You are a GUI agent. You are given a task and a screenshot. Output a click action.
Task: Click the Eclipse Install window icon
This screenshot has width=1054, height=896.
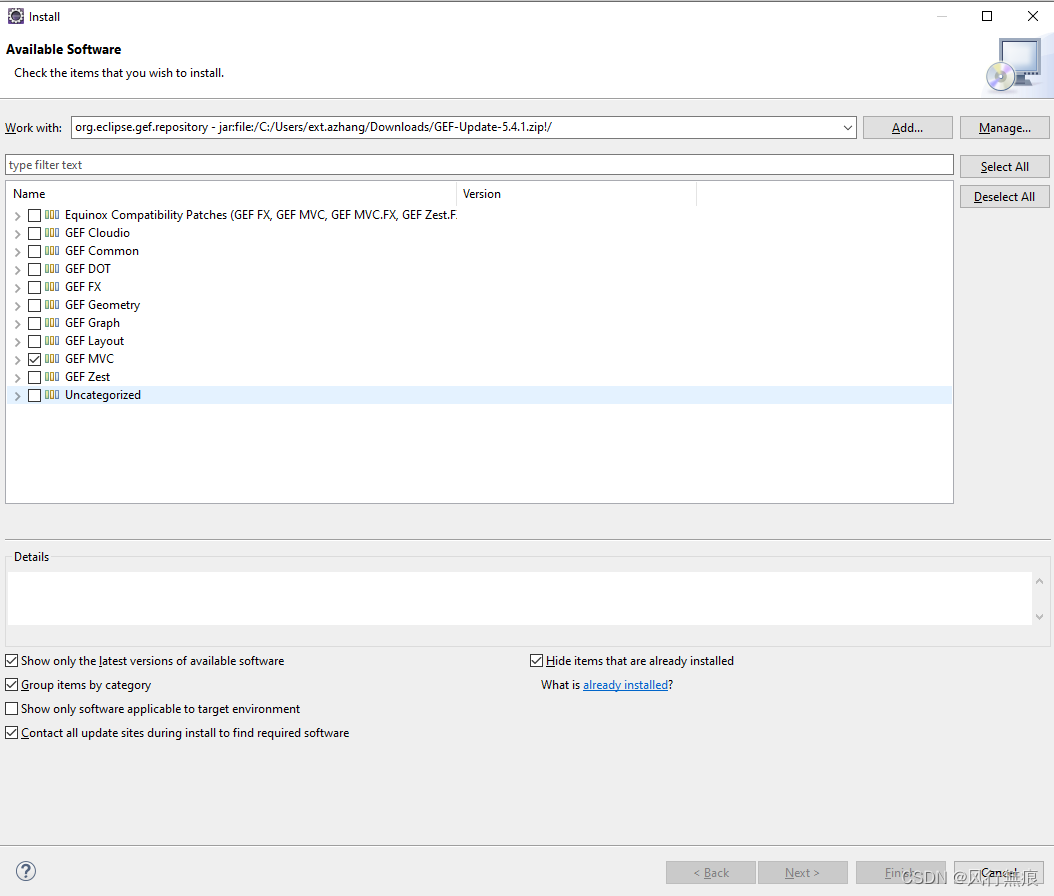click(x=15, y=16)
